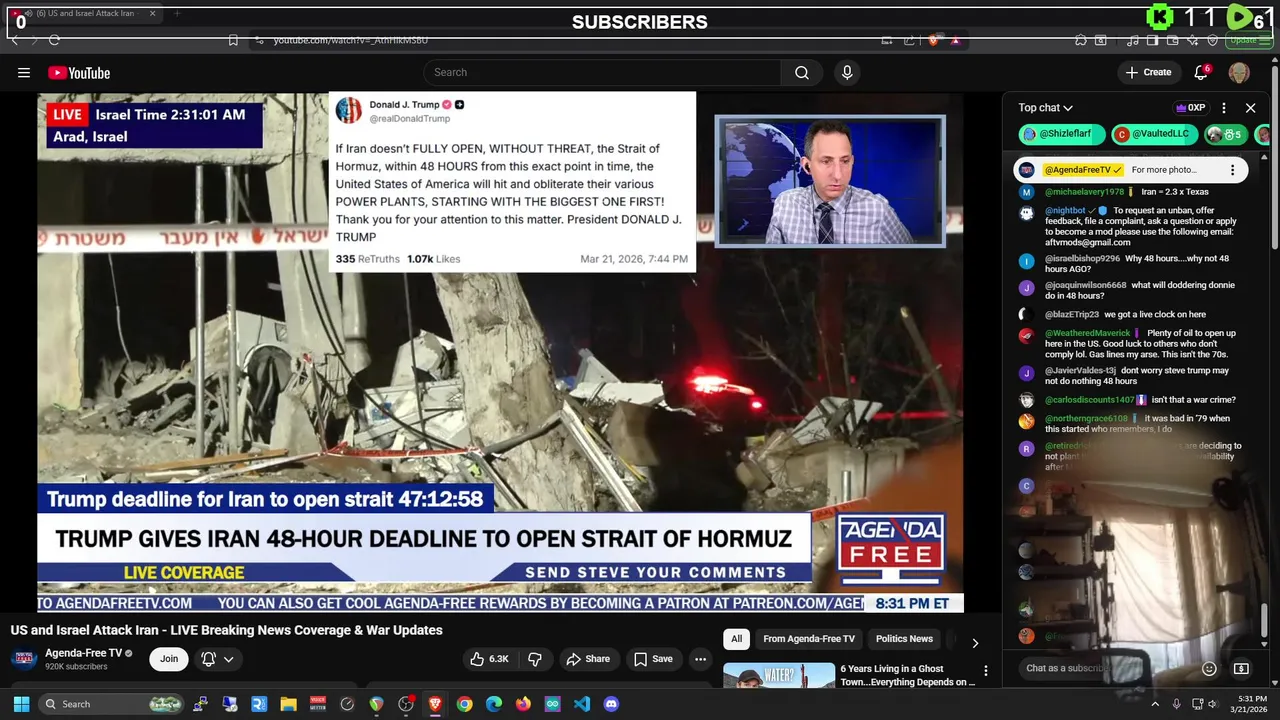Open live chat options three-dot menu
Screen dimensions: 1280x720
[x=1224, y=108]
